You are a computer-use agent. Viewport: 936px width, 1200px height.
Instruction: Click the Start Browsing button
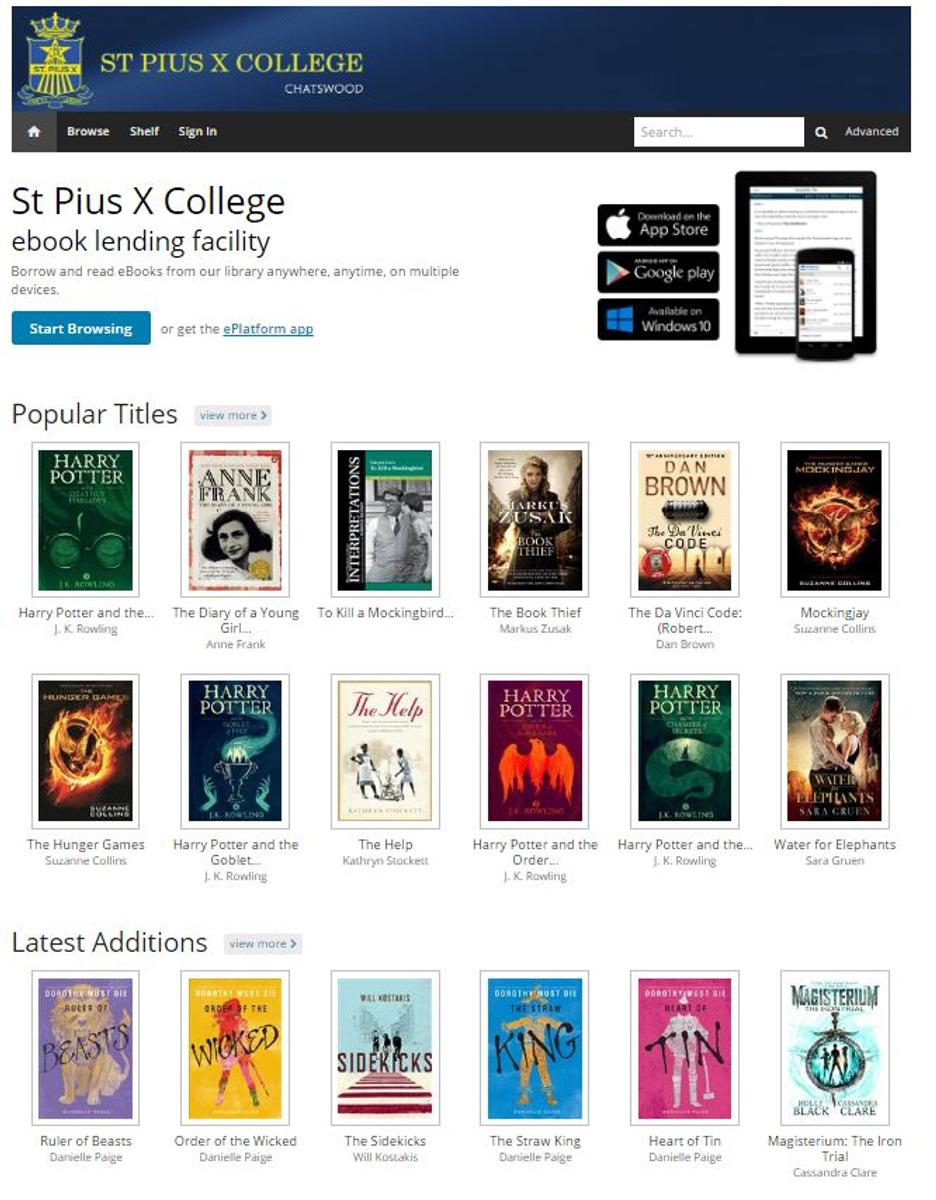click(x=81, y=328)
